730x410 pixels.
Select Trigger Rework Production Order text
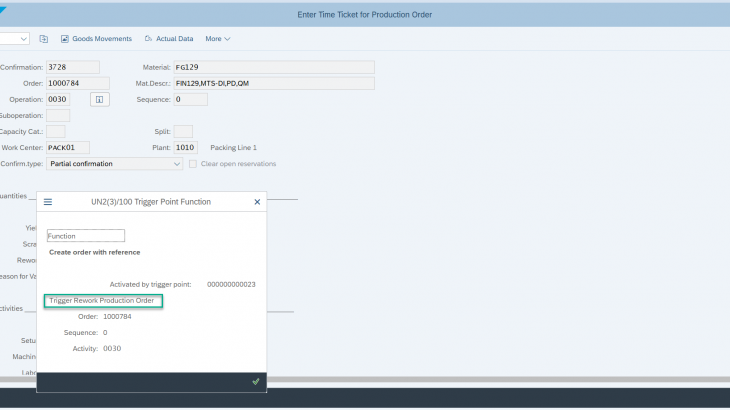[x=103, y=301]
